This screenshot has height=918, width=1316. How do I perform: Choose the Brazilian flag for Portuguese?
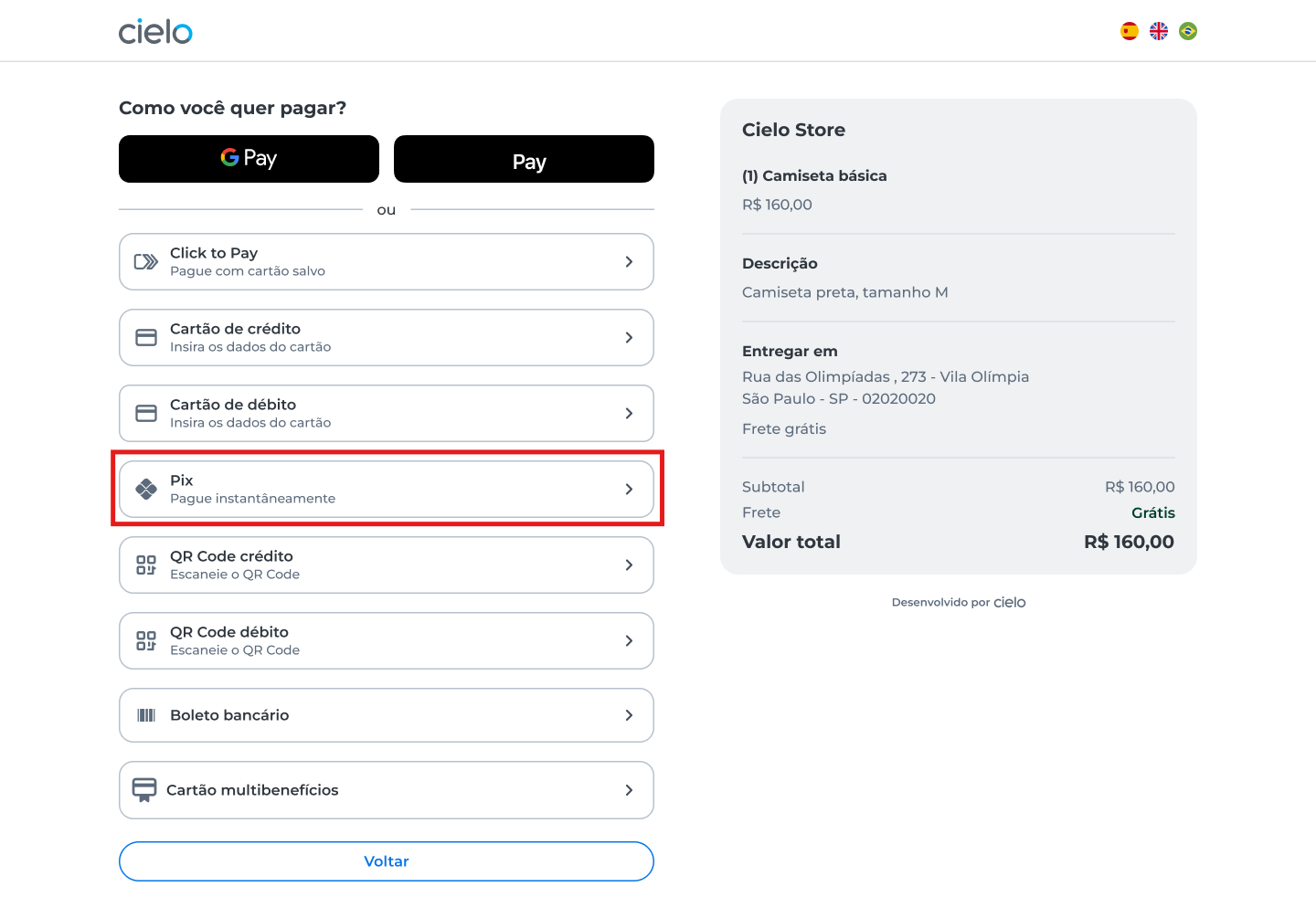[x=1188, y=31]
